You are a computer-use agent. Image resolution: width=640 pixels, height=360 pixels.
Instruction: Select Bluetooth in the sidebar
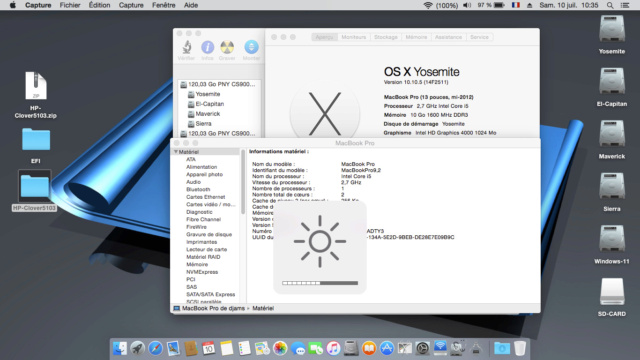click(x=198, y=189)
